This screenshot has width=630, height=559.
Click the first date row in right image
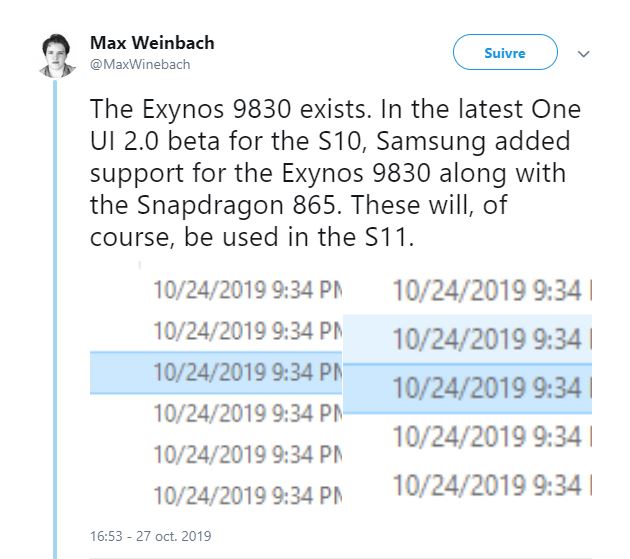[487, 291]
